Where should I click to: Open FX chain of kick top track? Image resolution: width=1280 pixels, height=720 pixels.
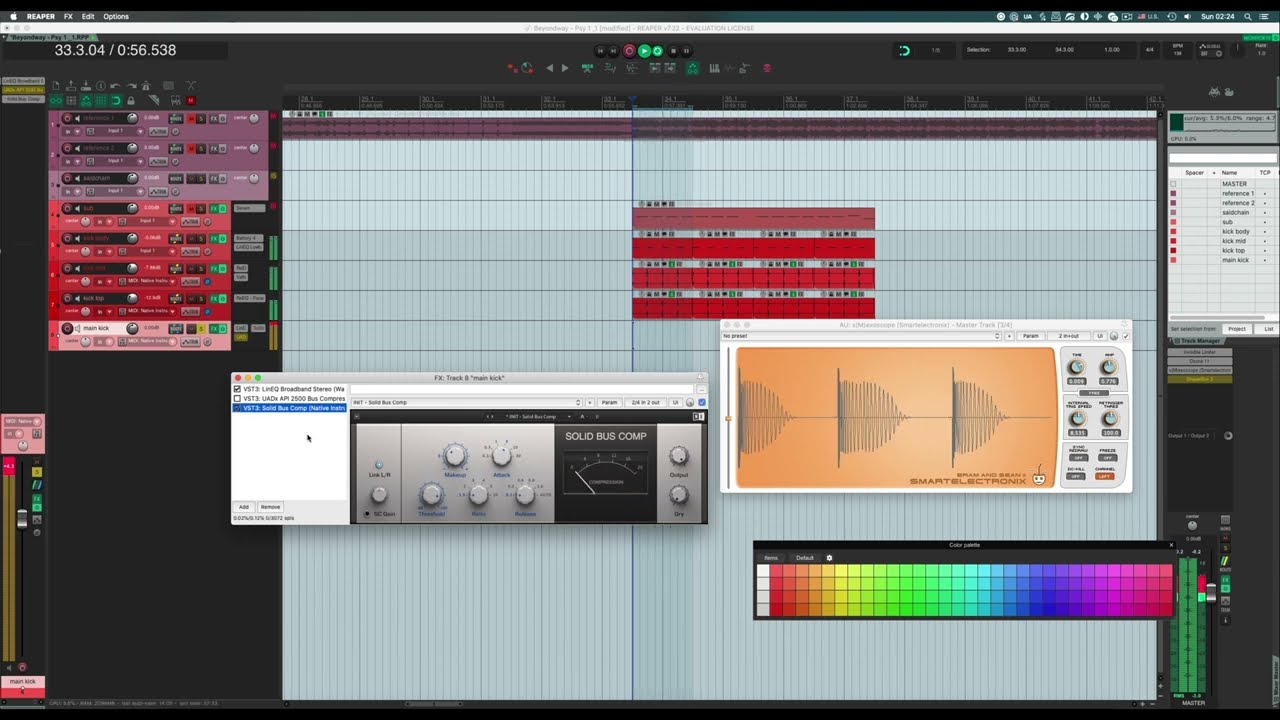214,298
